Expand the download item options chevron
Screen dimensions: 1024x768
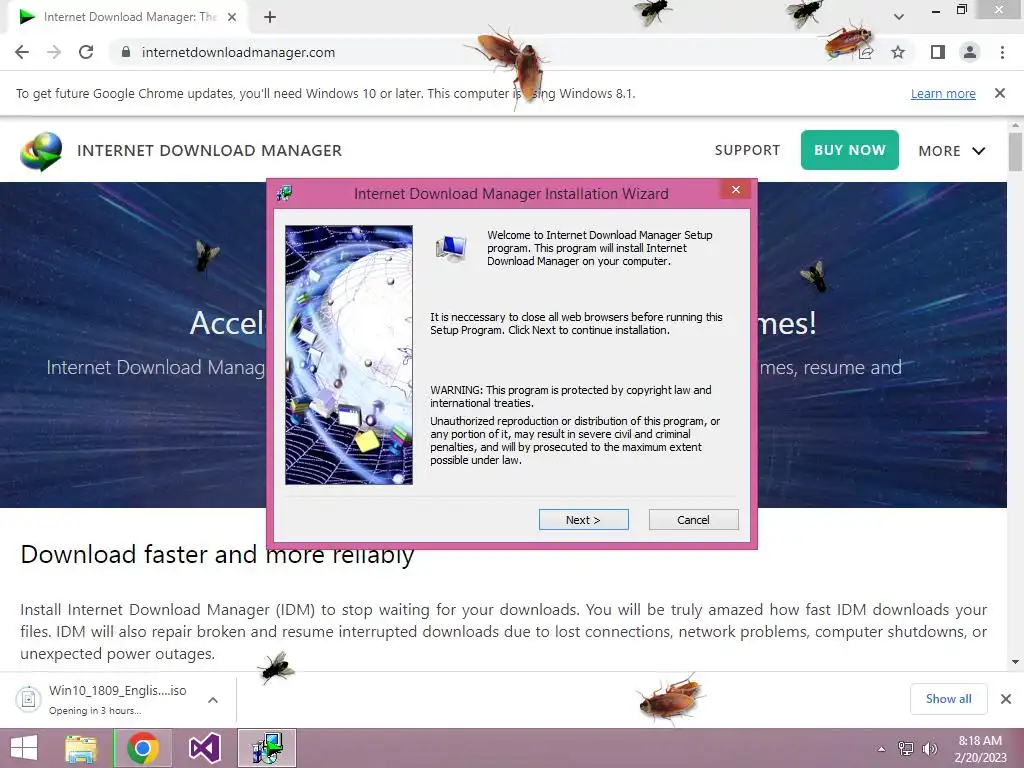click(x=213, y=700)
